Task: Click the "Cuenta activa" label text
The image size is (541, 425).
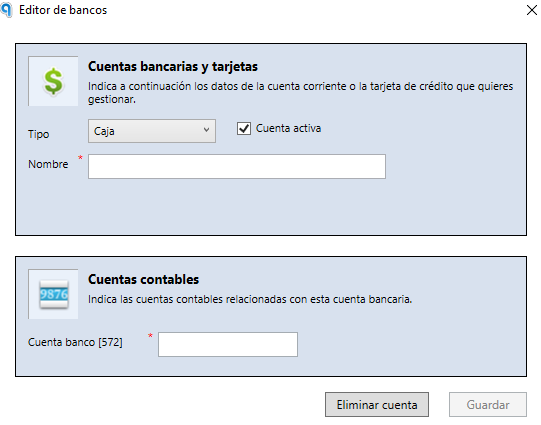Action: (x=288, y=128)
